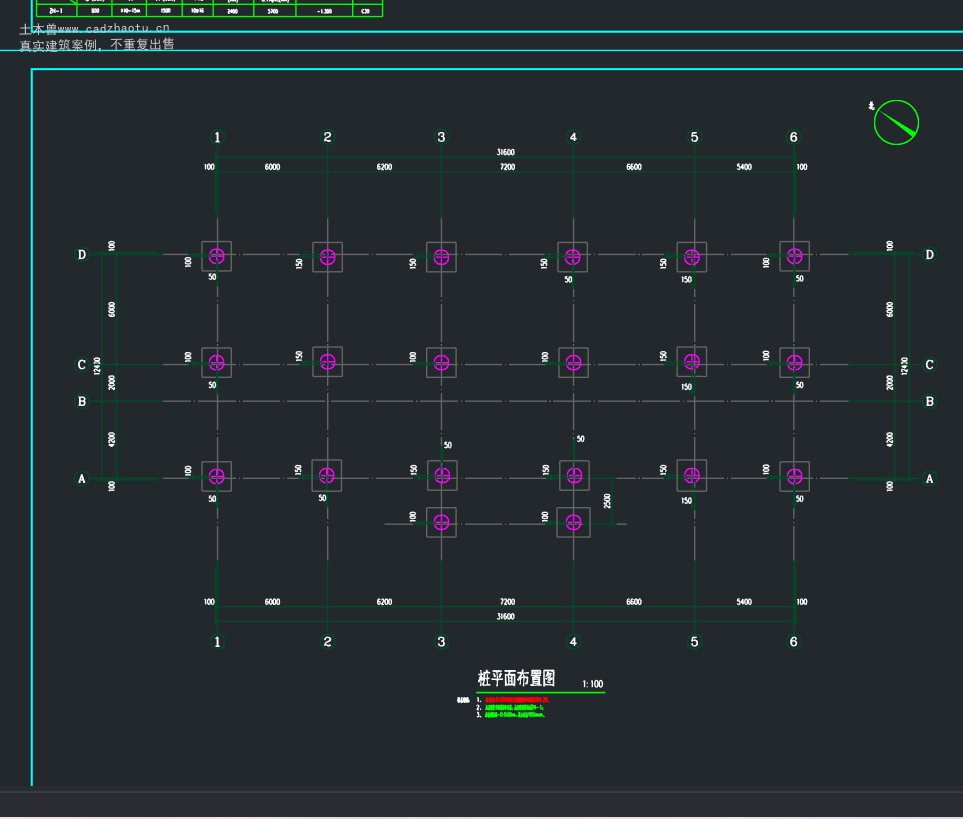Select axis bubble C right of the plan
This screenshot has width=963, height=819.
click(930, 365)
